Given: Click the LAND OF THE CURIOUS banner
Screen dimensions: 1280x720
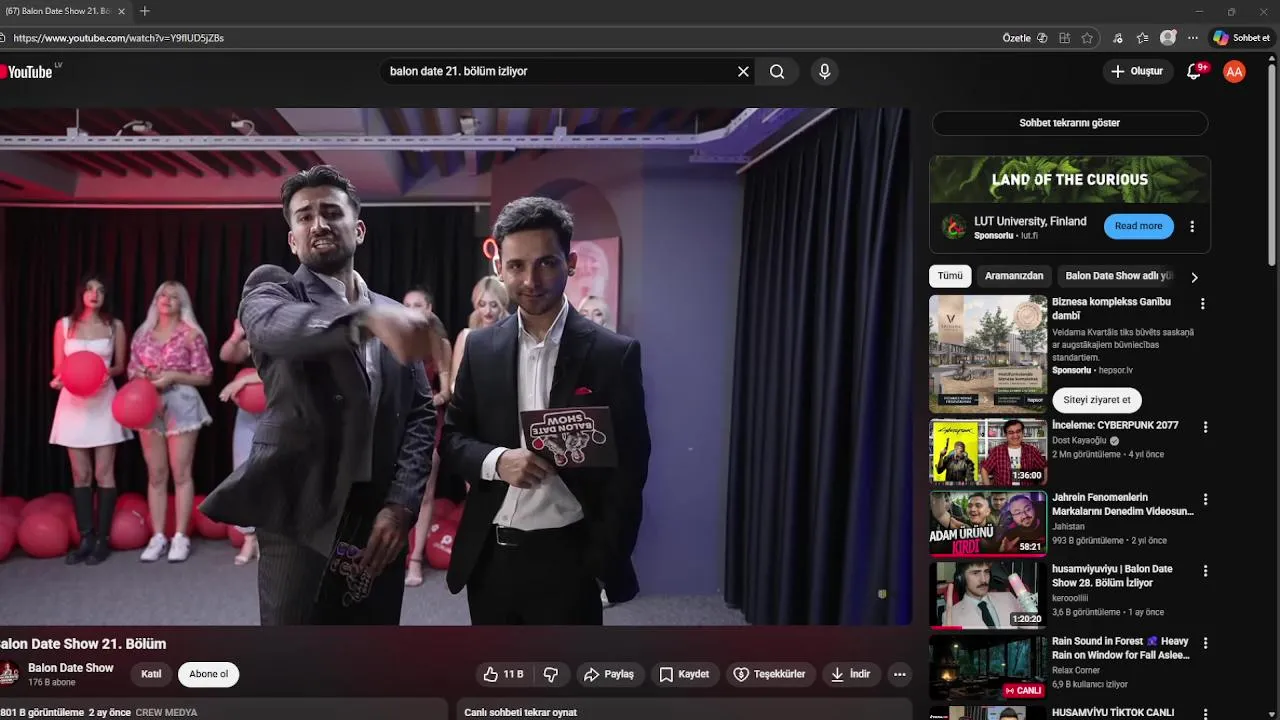Looking at the screenshot, I should pos(1070,180).
